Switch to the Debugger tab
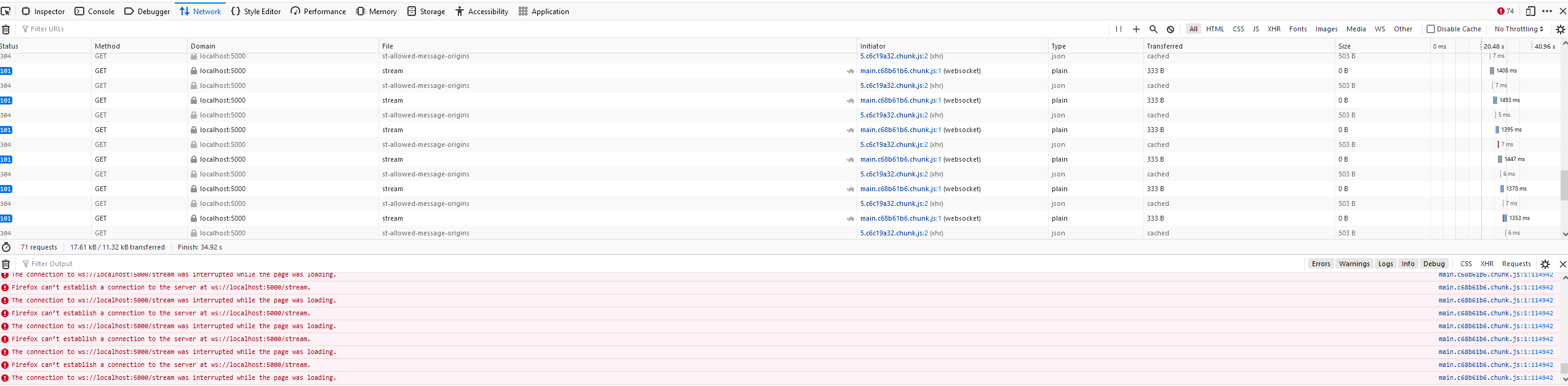The width and height of the screenshot is (1568, 386). [x=147, y=11]
